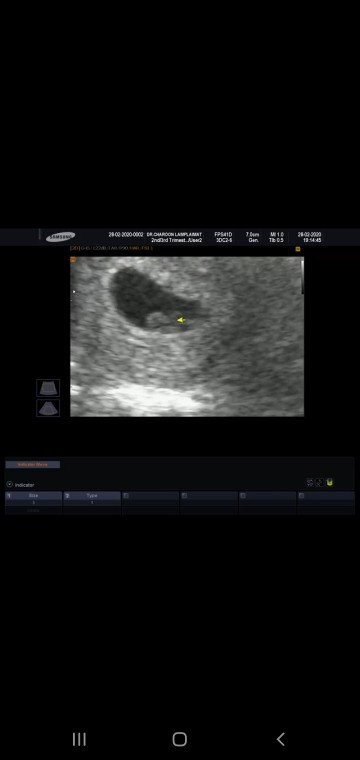Click orange marker at top-left of scan
360x760 pixels.
(x=73, y=260)
